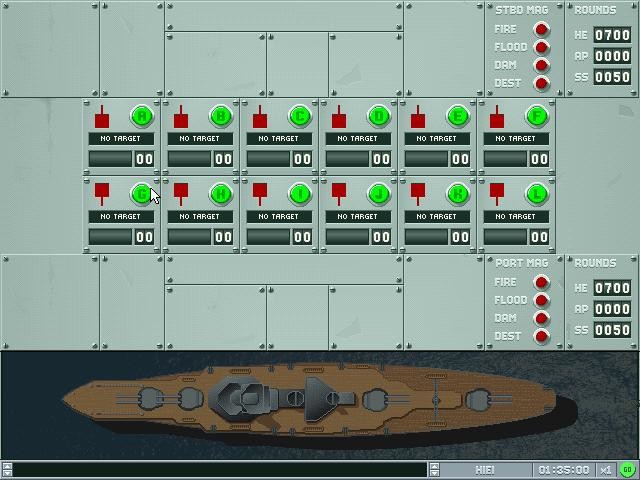Click red turret icon for gun D
This screenshot has width=640, height=480.
339,117
